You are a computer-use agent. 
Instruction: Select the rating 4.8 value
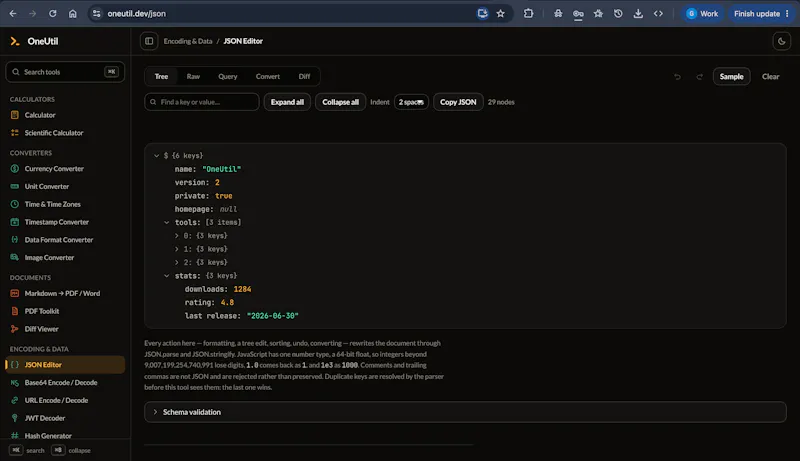pyautogui.click(x=227, y=302)
